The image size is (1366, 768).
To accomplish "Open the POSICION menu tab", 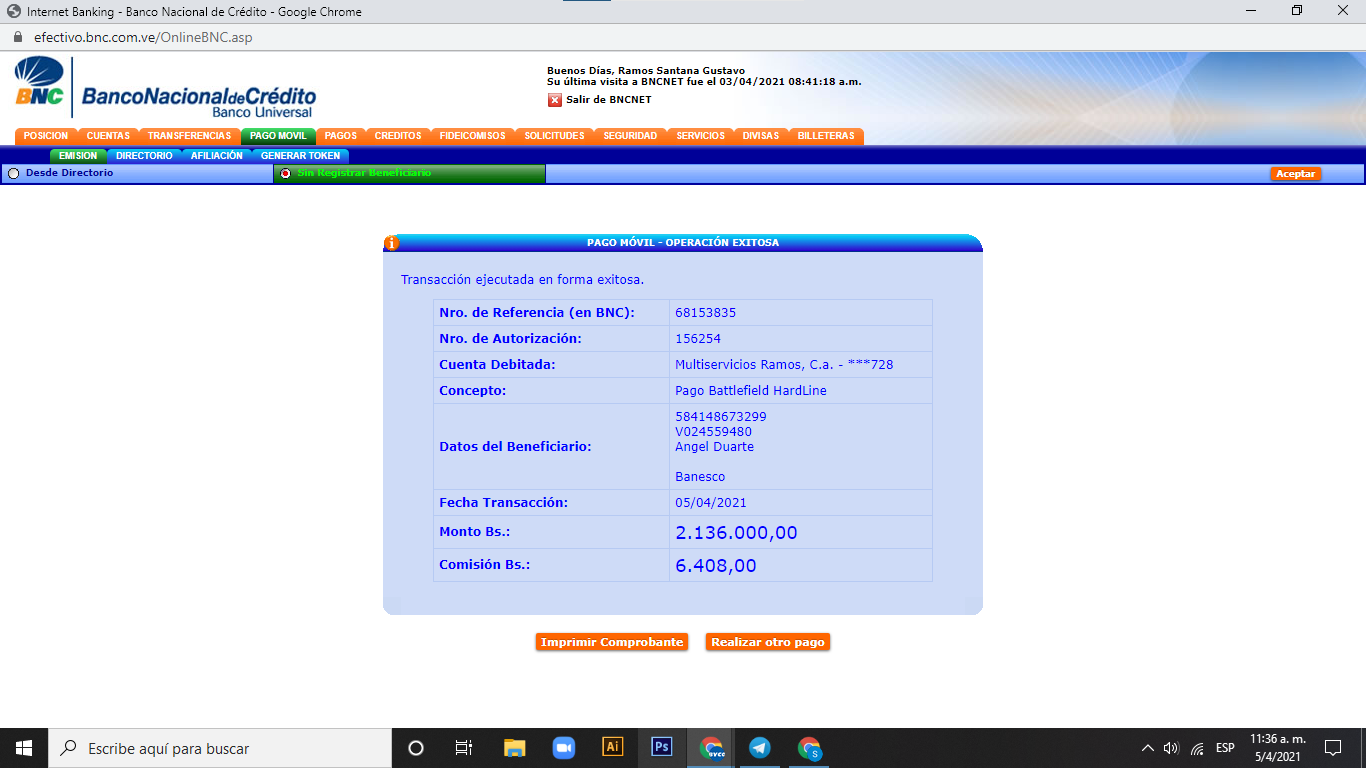I will point(46,136).
